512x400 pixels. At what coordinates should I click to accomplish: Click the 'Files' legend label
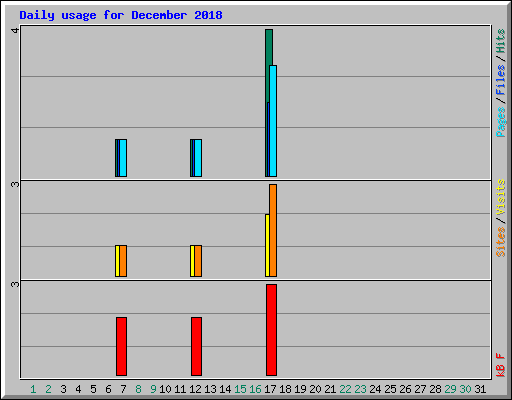click(x=500, y=80)
